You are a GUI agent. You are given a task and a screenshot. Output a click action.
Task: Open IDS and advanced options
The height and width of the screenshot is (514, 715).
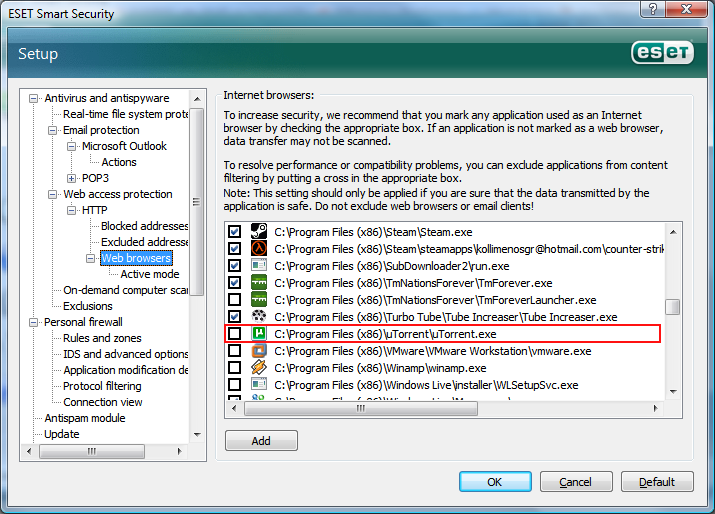(x=125, y=354)
